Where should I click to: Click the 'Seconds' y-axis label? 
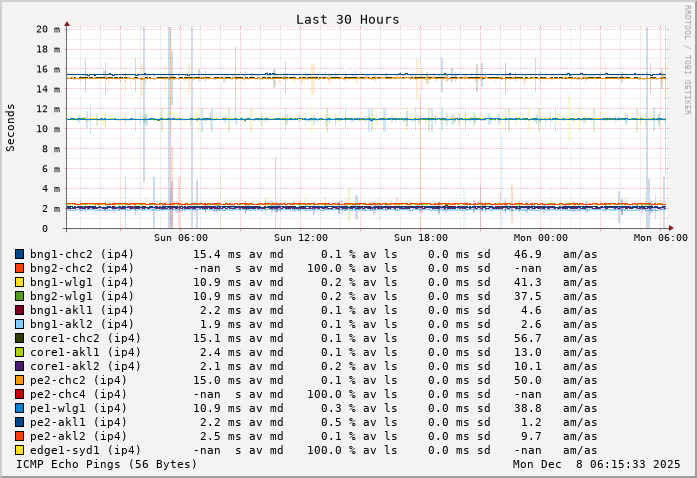coord(11,127)
